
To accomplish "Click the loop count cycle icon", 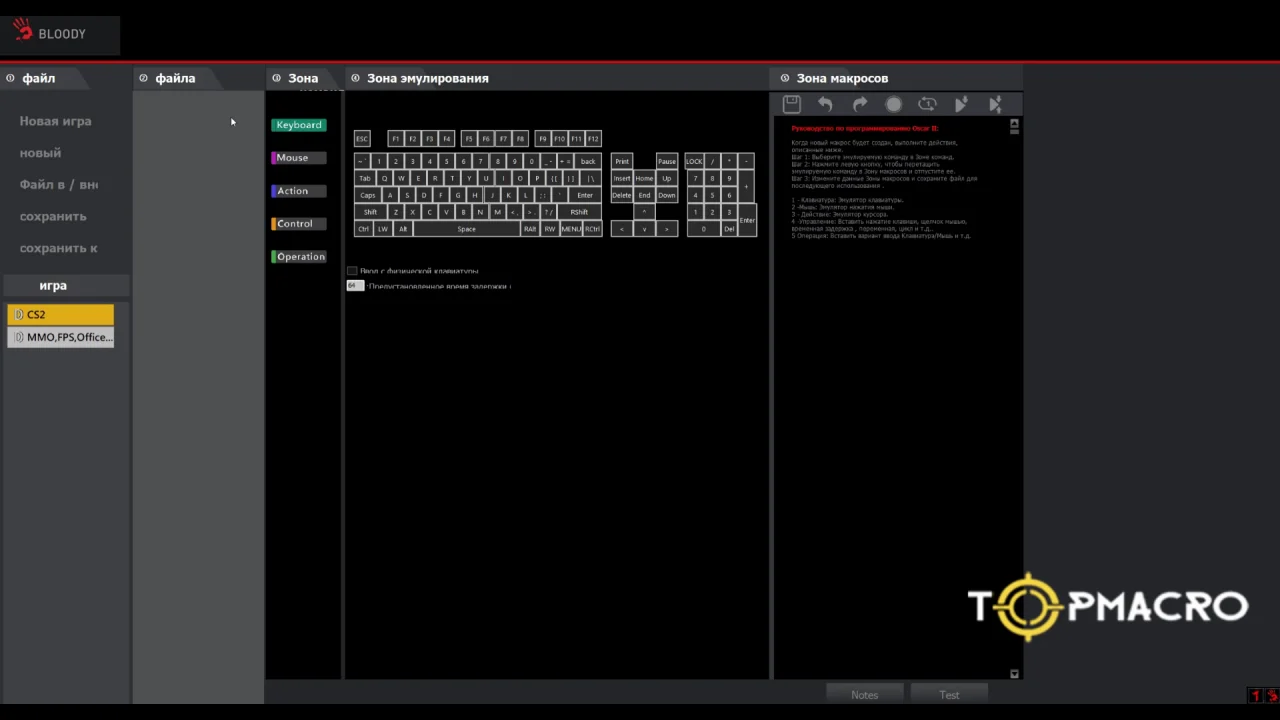I will tap(927, 104).
